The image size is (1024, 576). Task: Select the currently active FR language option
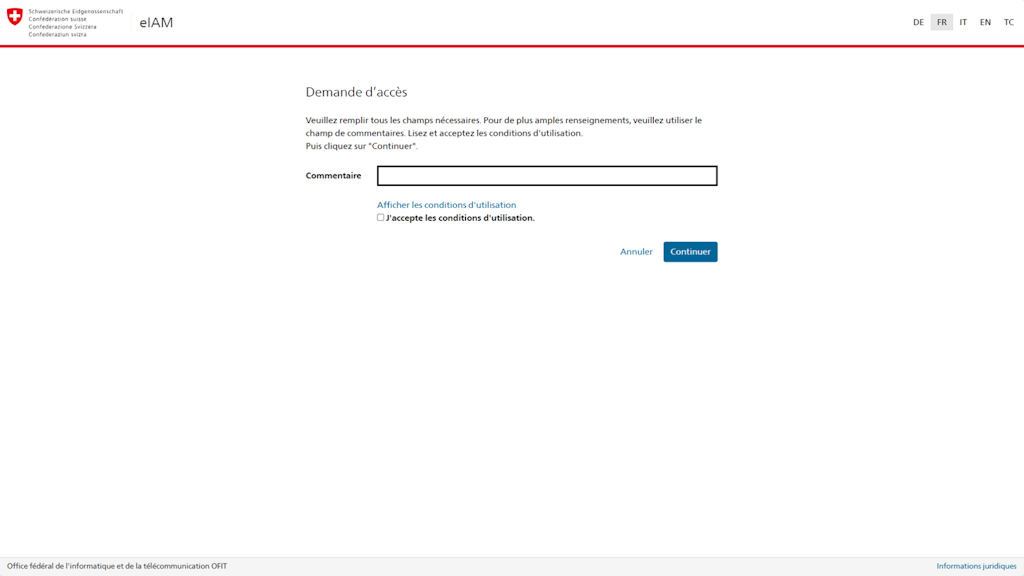[941, 21]
